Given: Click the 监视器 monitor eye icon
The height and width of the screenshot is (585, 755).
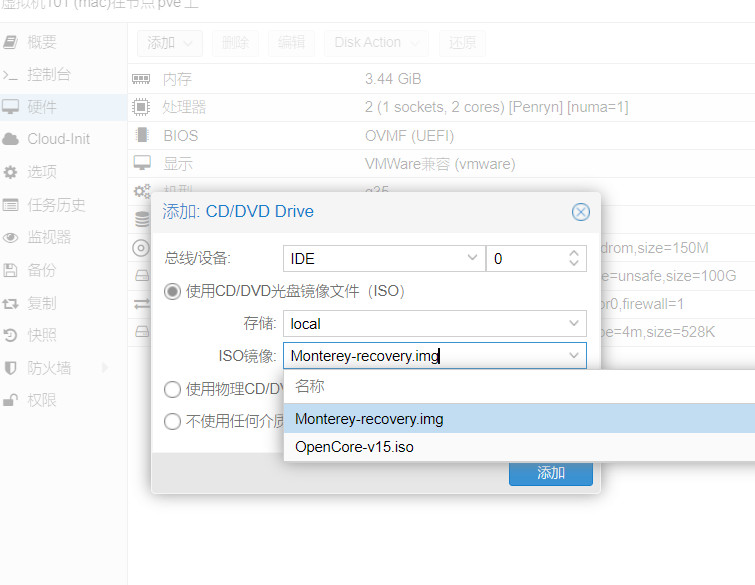Looking at the screenshot, I should point(11,237).
